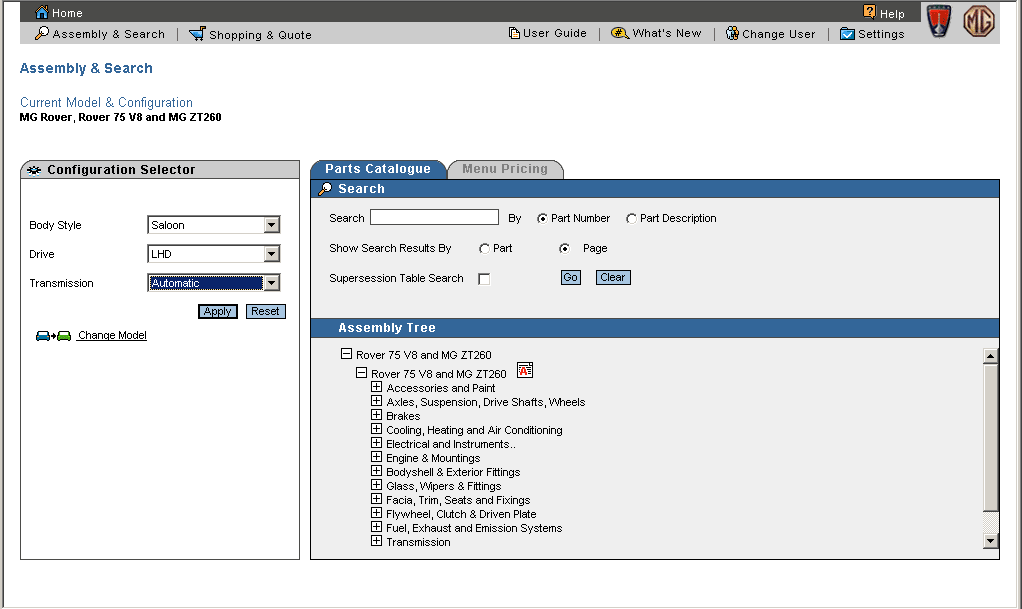Open Help question mark icon

[x=869, y=11]
